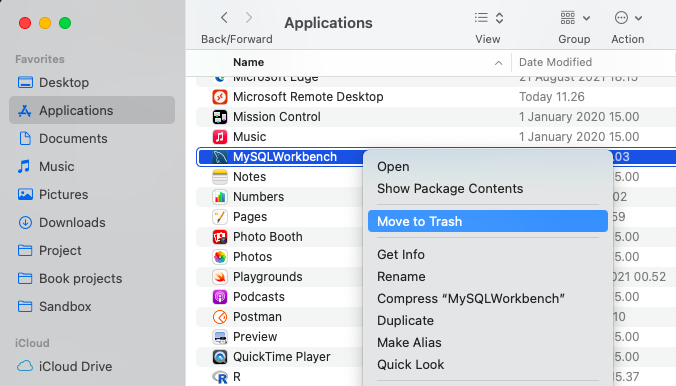Open the View list-style icon
This screenshot has width=676, height=386.
click(481, 18)
